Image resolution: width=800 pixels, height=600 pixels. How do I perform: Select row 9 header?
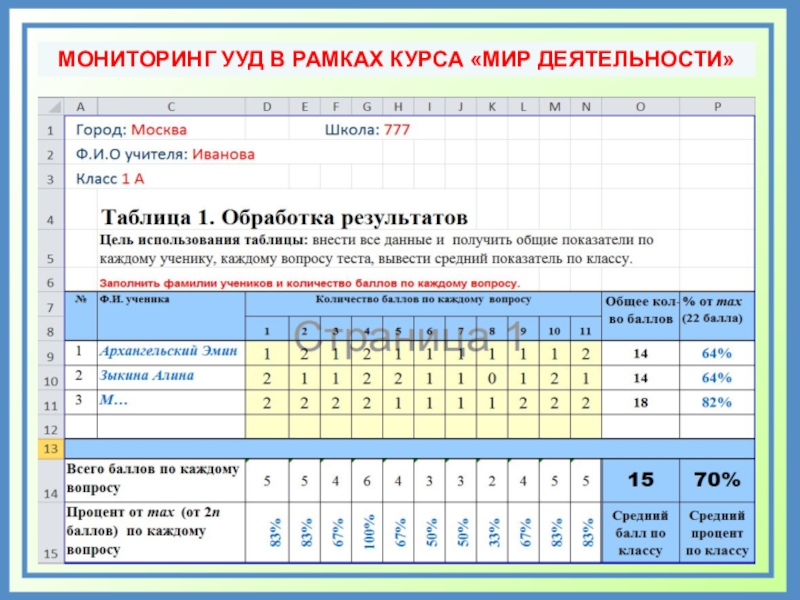point(51,354)
